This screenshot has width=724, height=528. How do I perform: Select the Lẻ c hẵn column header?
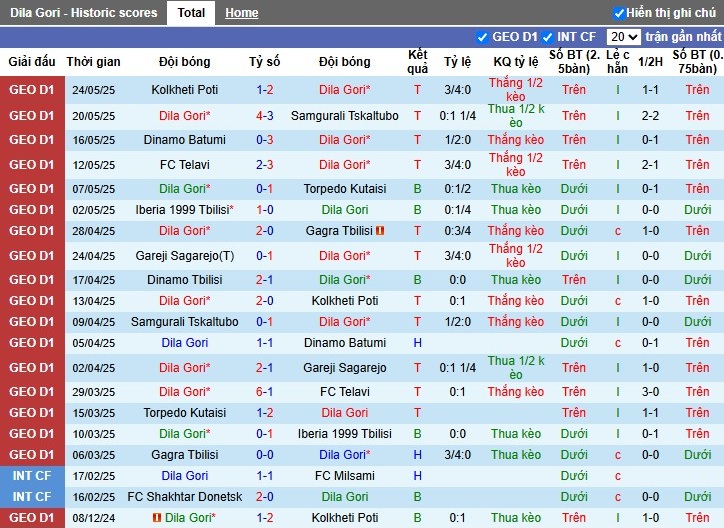(618, 61)
